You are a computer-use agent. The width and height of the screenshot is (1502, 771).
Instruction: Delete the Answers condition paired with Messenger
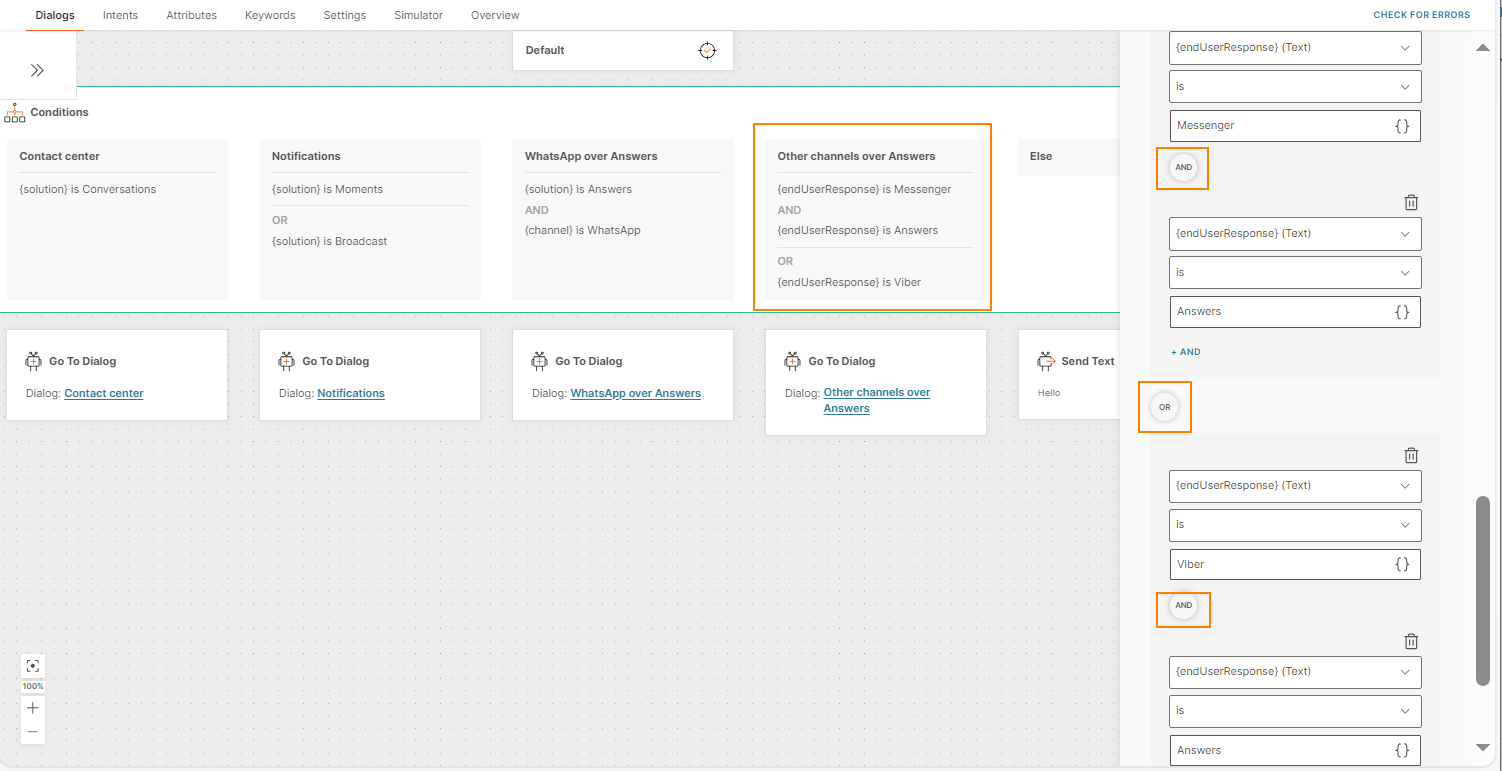point(1411,202)
